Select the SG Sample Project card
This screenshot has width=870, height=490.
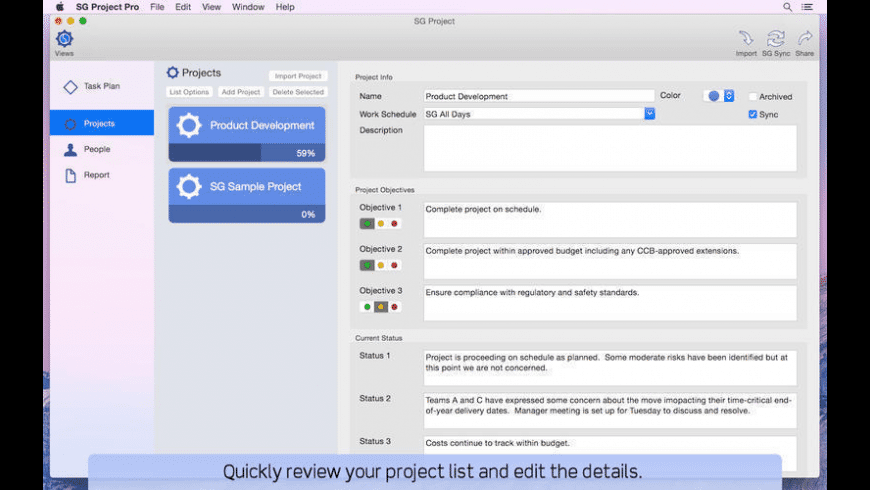tap(247, 195)
